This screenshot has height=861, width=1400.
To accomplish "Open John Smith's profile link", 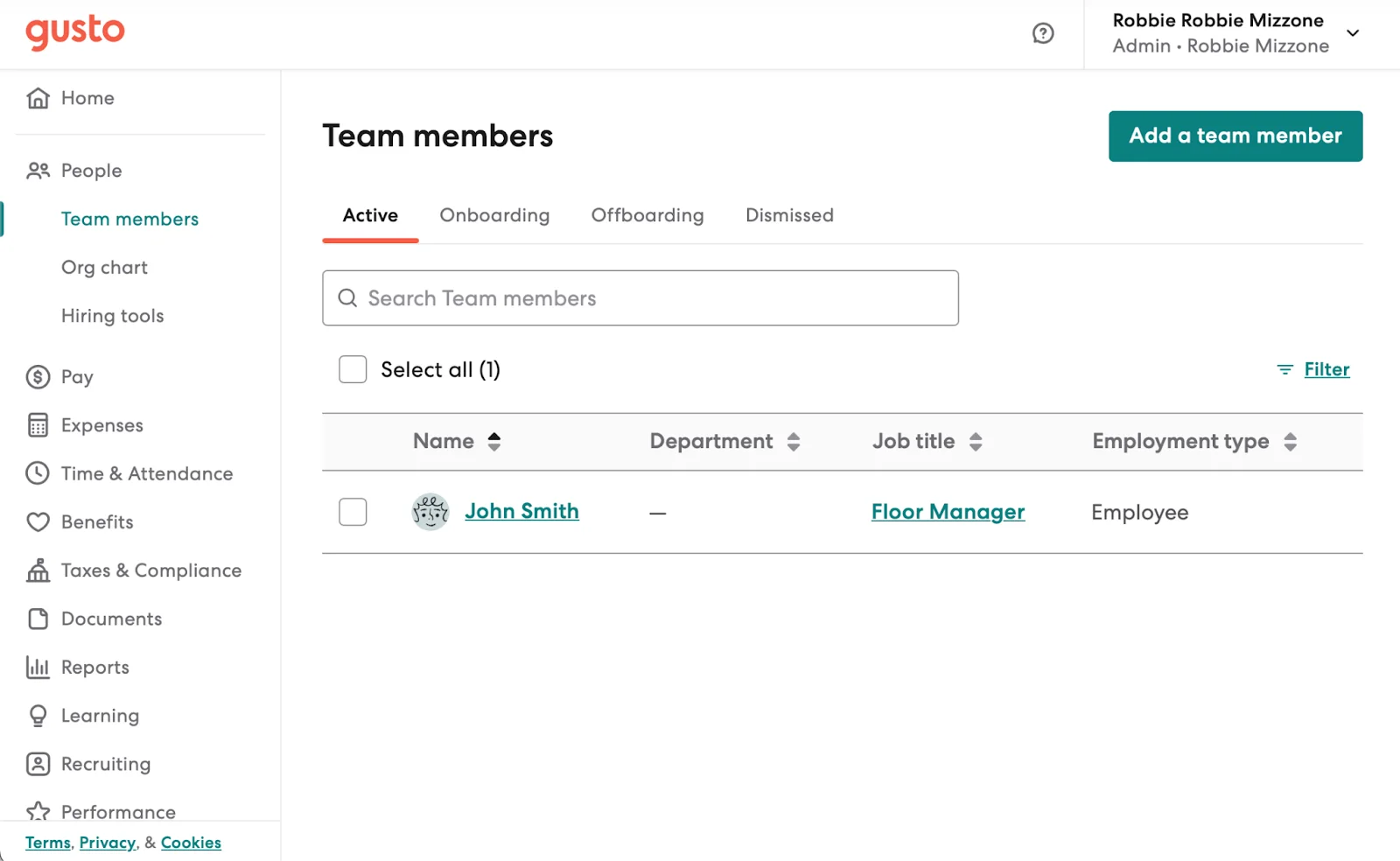I will [x=521, y=511].
